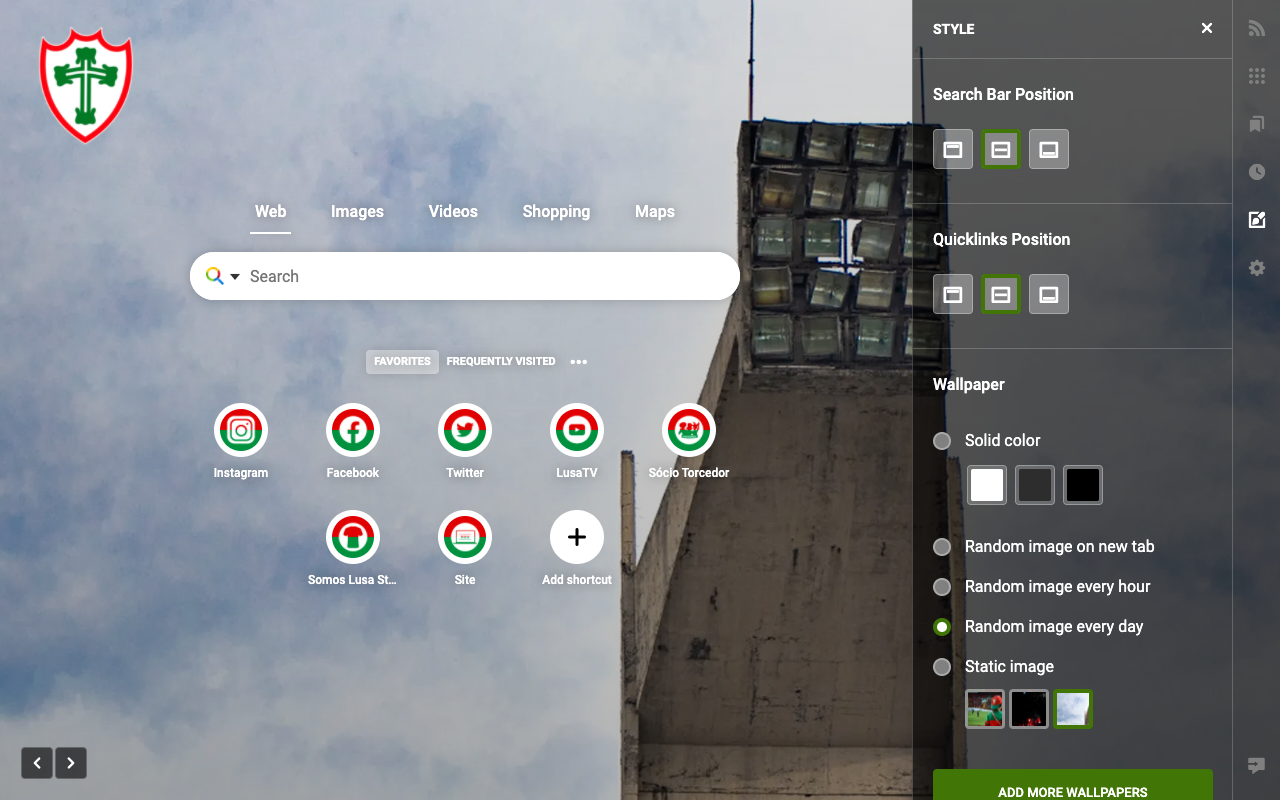Open the settings gear sidebar icon
Image resolution: width=1280 pixels, height=800 pixels.
pos(1257,268)
